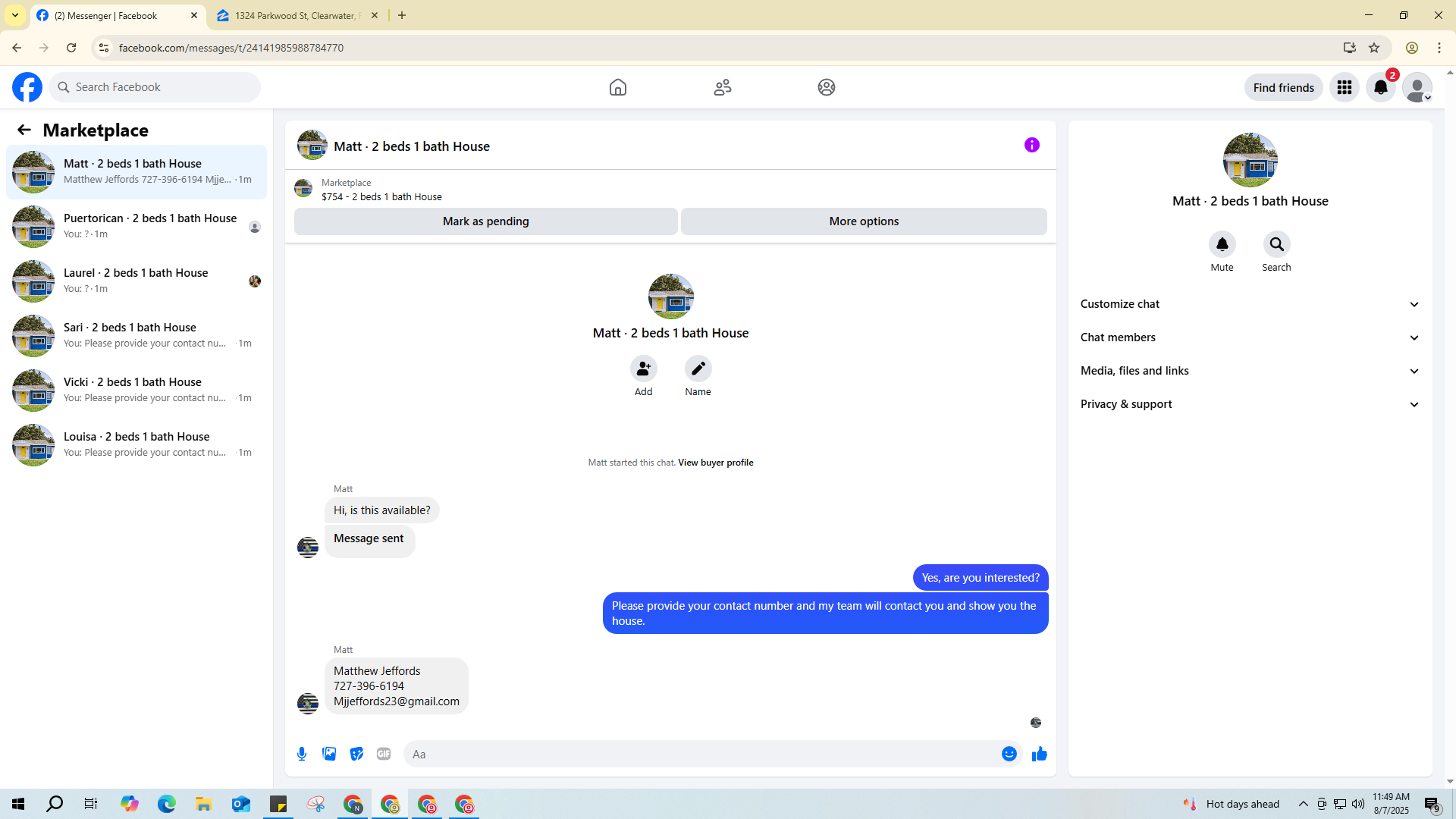Screen dimensions: 1456x819
Task: Show hidden system tray icons
Action: click(1304, 804)
